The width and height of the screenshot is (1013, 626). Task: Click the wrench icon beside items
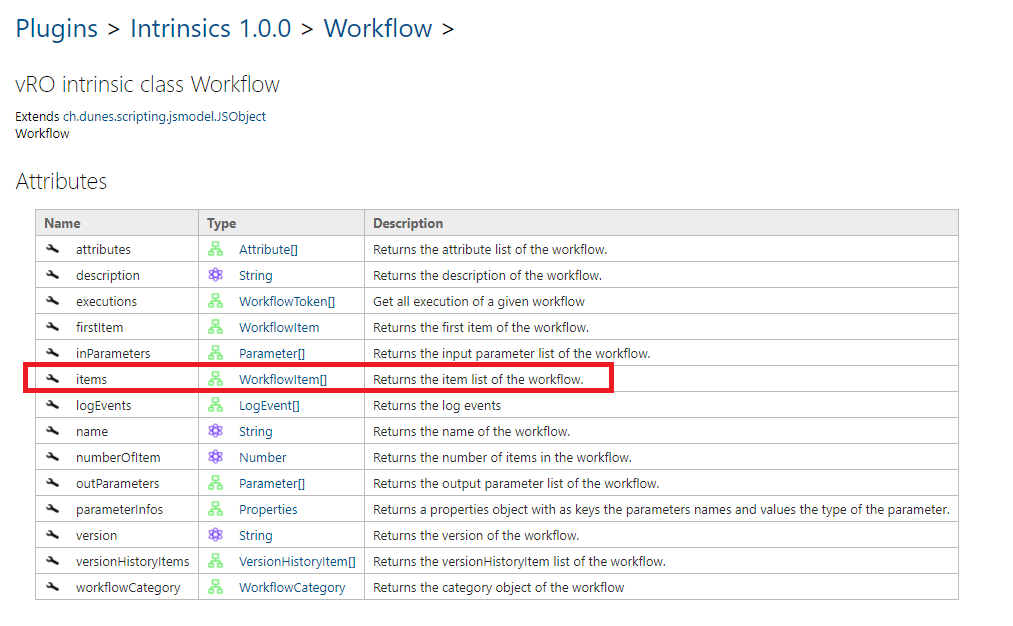click(52, 379)
